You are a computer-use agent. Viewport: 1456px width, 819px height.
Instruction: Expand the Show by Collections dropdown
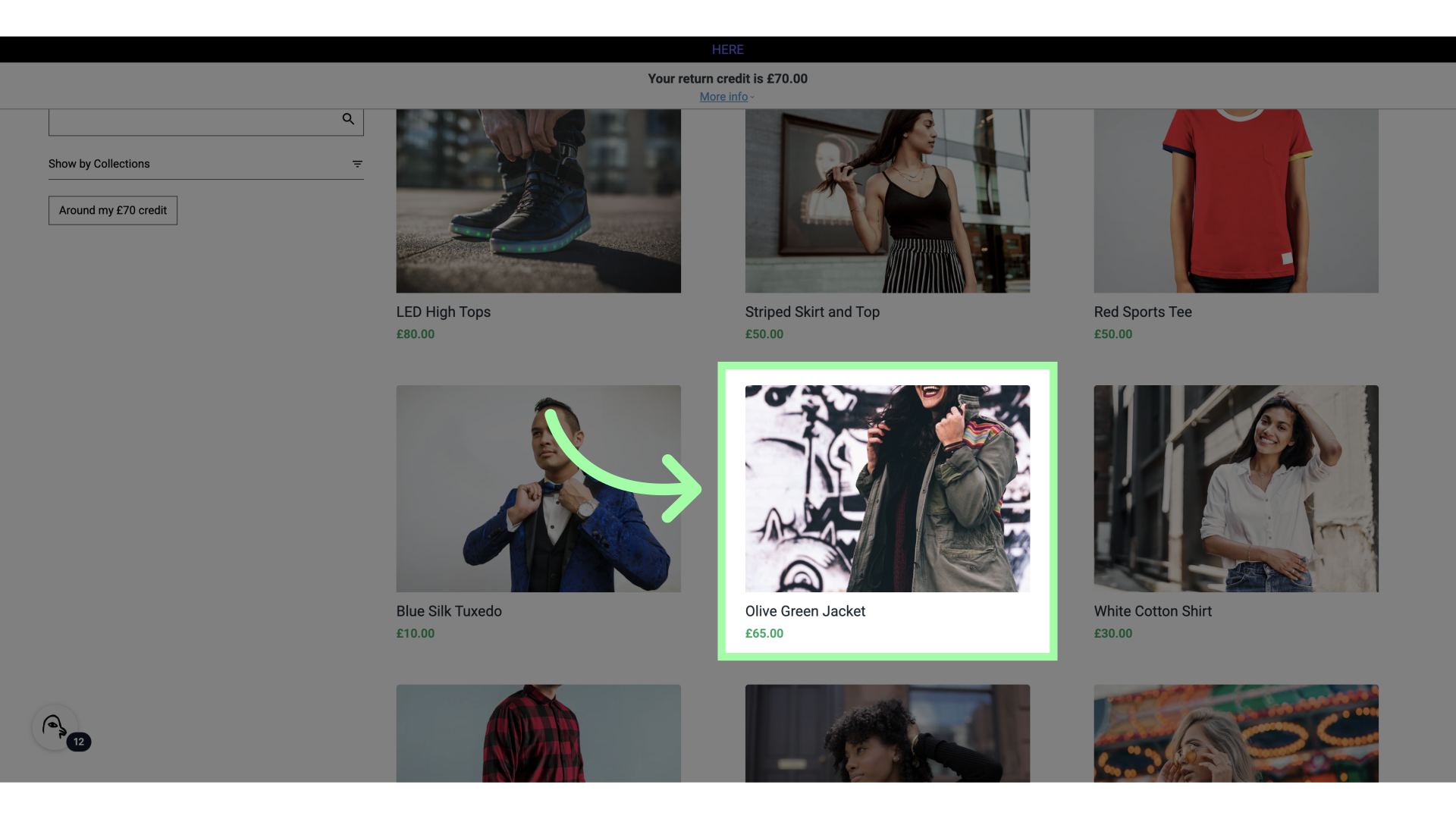pos(206,164)
